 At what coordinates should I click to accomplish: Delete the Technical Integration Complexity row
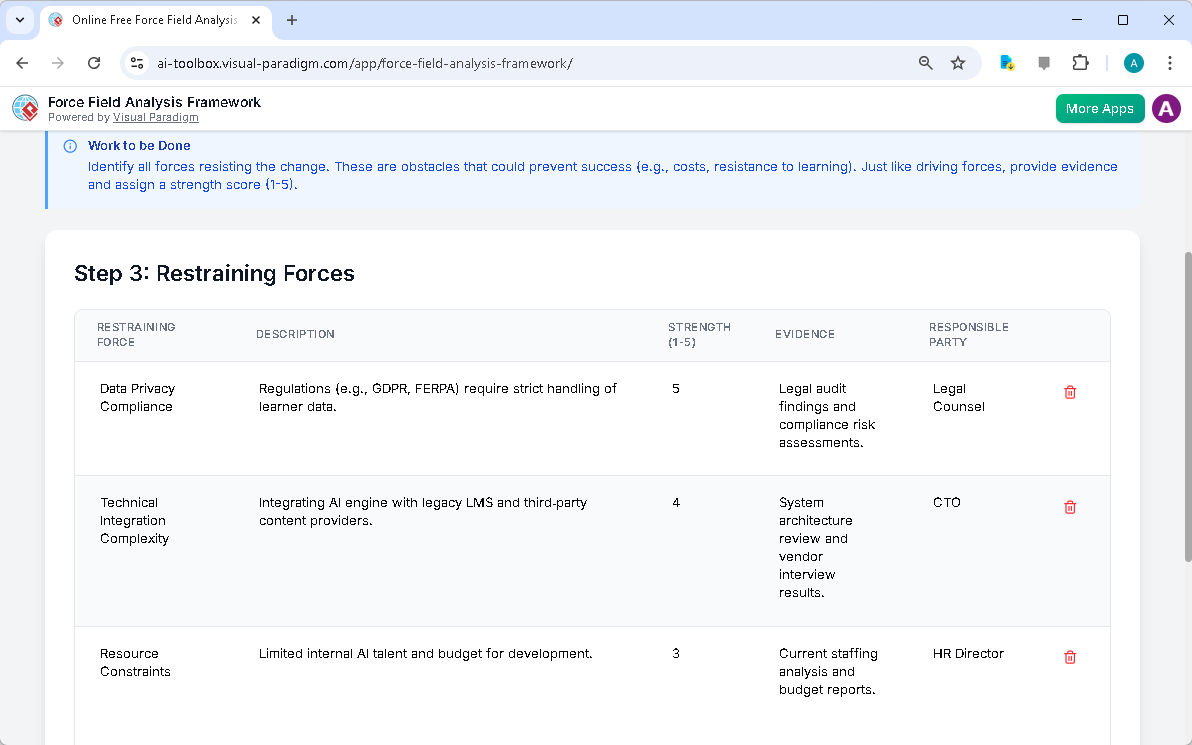(x=1070, y=507)
